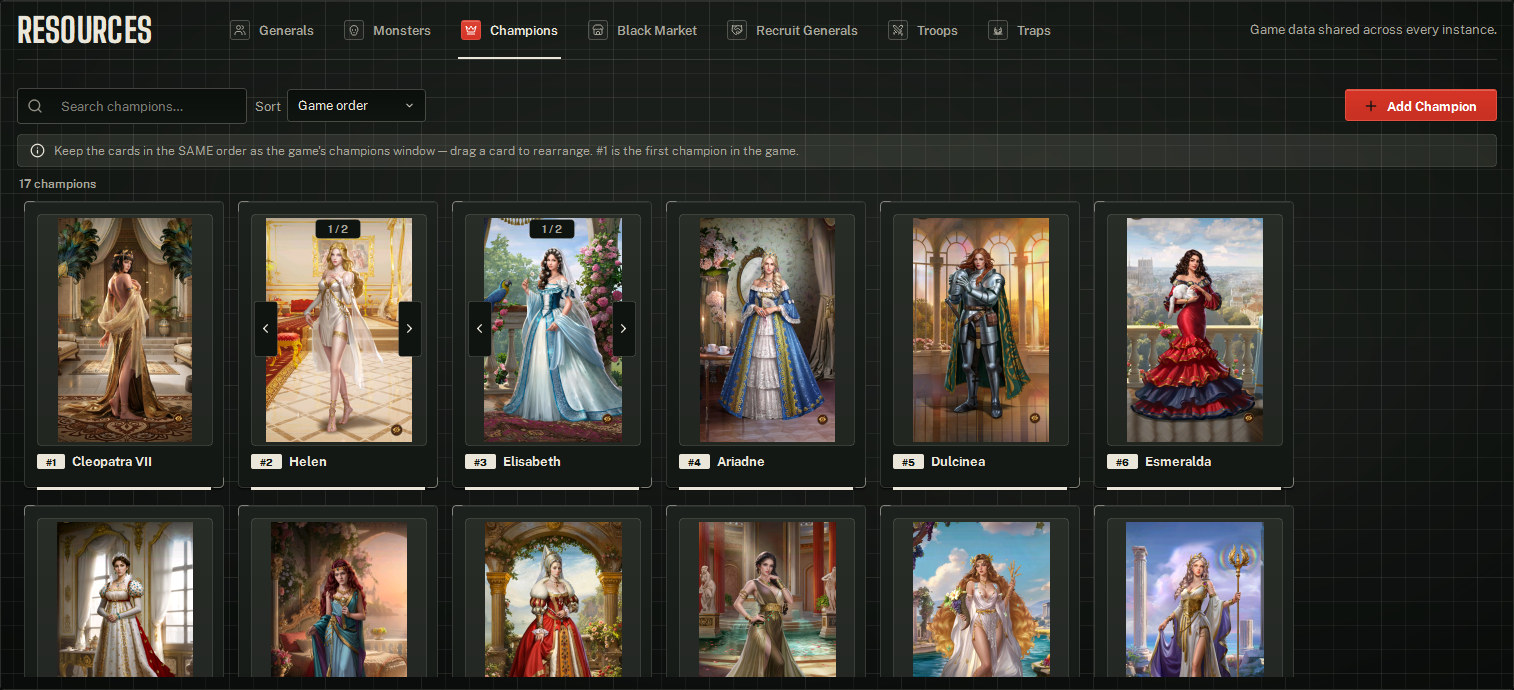Viewport: 1514px width, 690px height.
Task: Focus the Search champions field
Action: pyautogui.click(x=132, y=106)
